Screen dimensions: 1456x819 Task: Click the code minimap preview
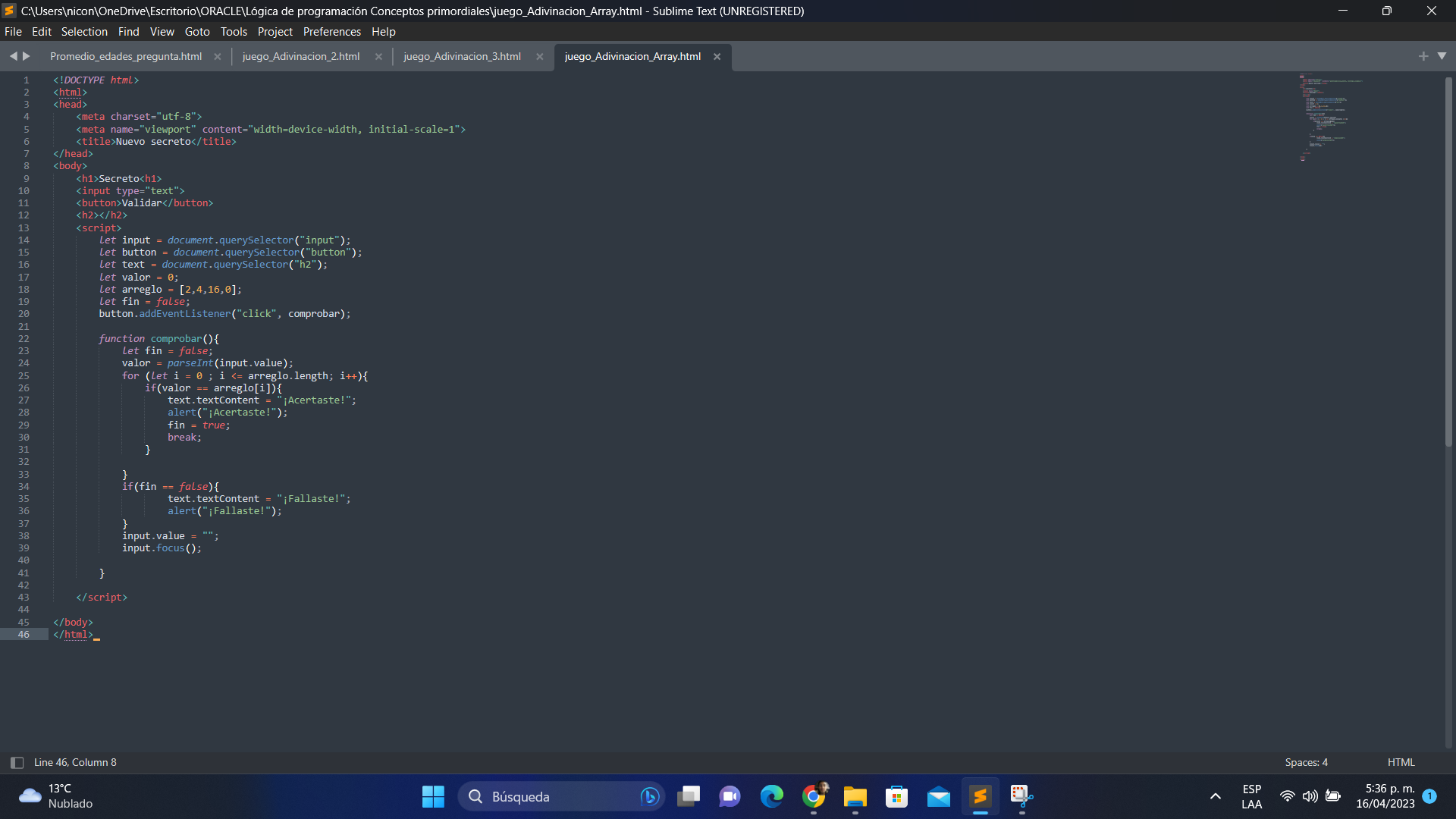point(1331,118)
